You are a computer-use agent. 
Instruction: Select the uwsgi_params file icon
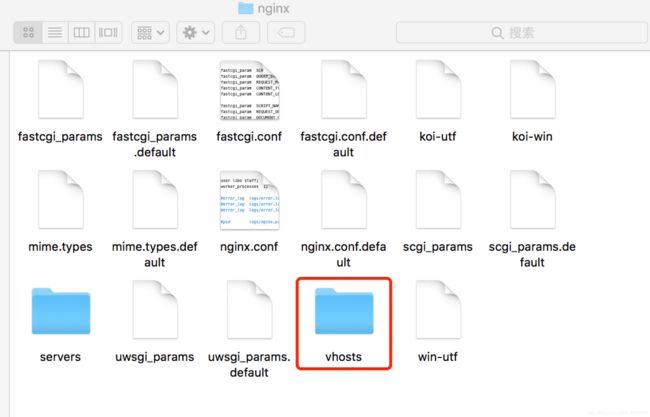click(155, 310)
